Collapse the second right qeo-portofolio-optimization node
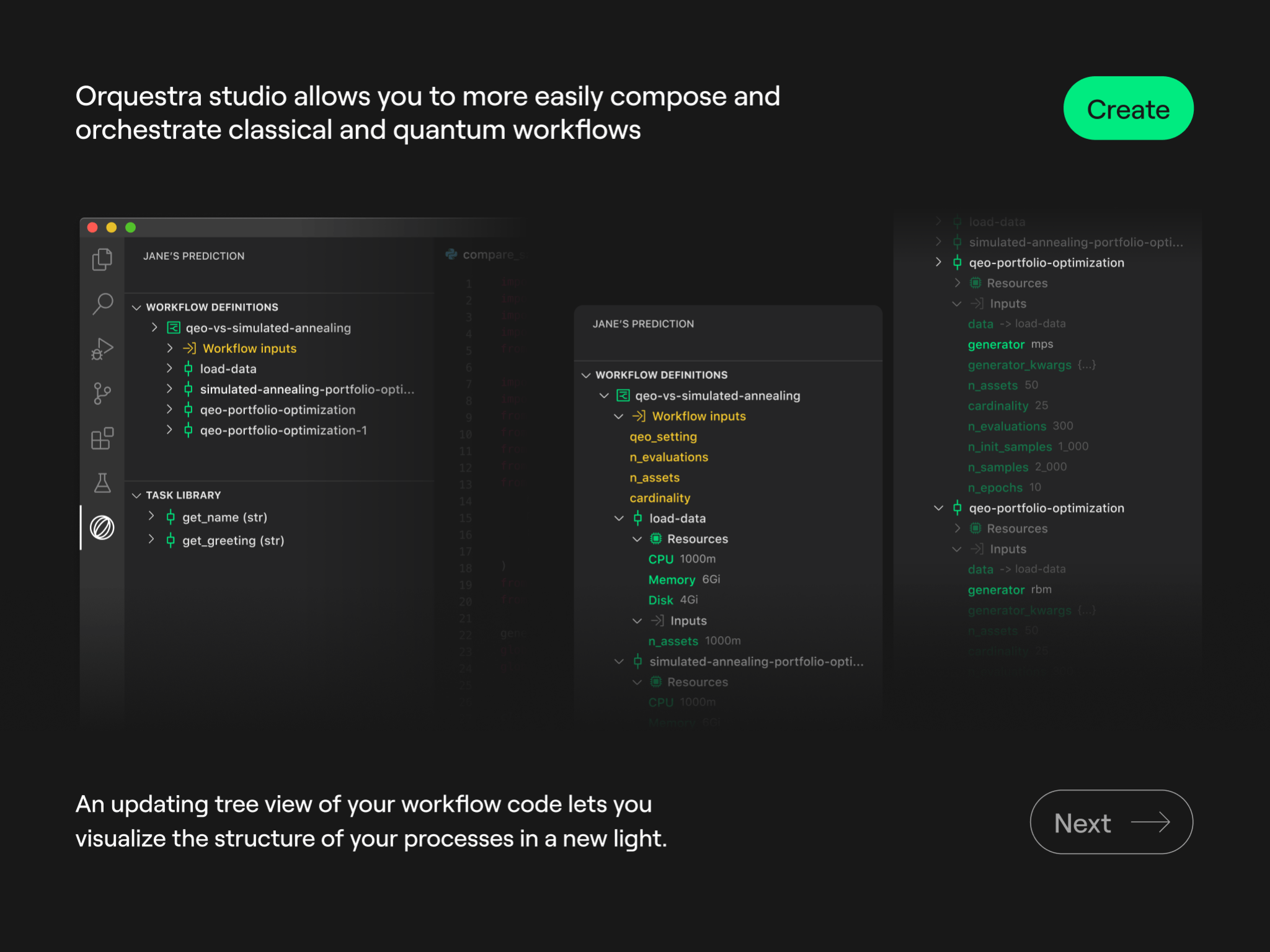The width and height of the screenshot is (1270, 952). (939, 508)
